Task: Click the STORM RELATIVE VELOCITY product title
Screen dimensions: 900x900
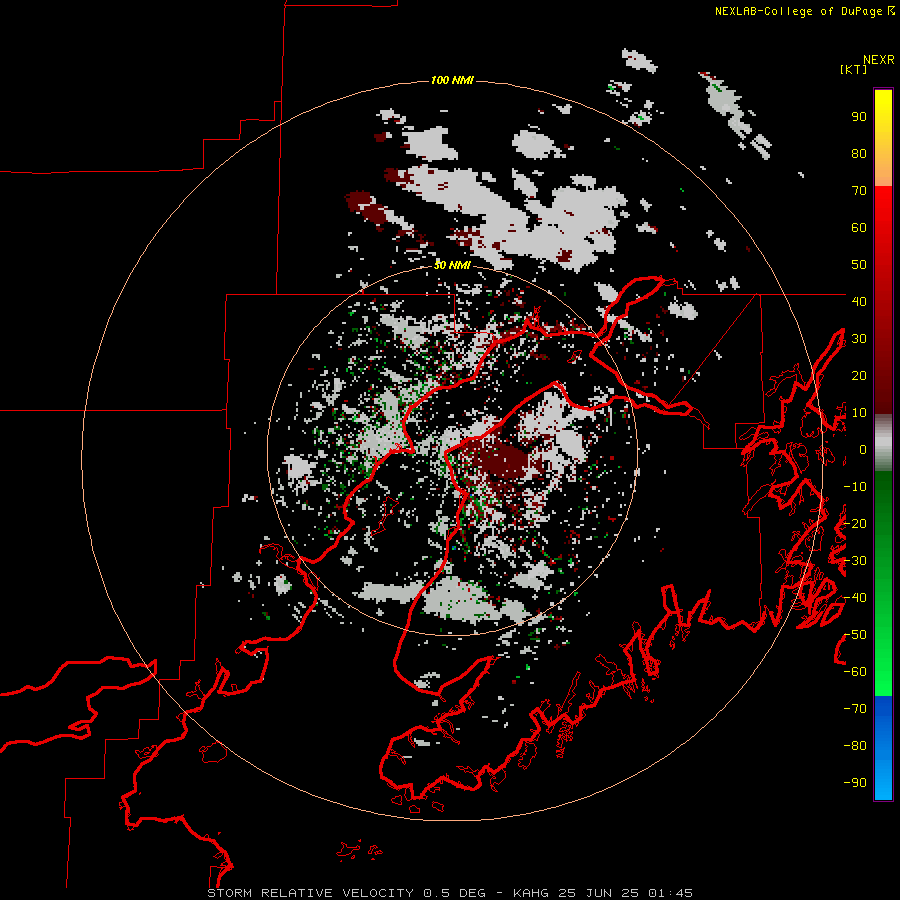Action: [x=310, y=893]
